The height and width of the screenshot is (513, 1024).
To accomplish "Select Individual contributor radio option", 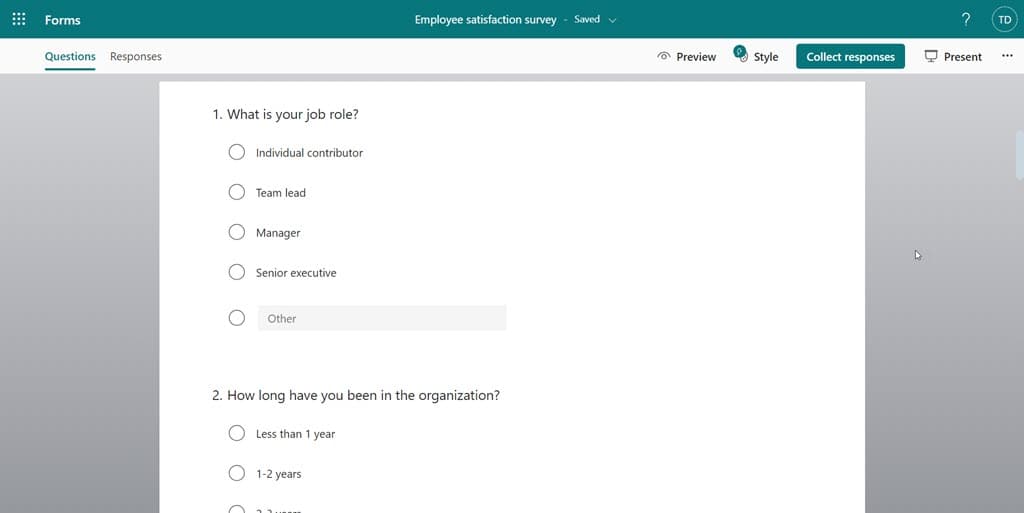I will (236, 152).
